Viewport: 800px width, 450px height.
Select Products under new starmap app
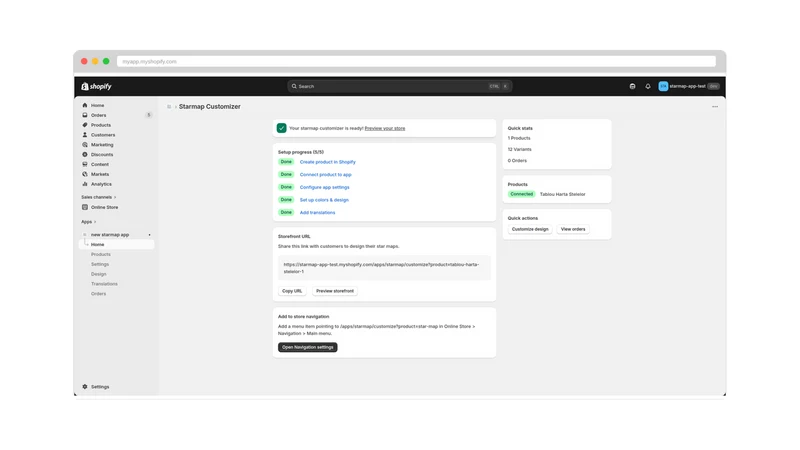point(101,254)
